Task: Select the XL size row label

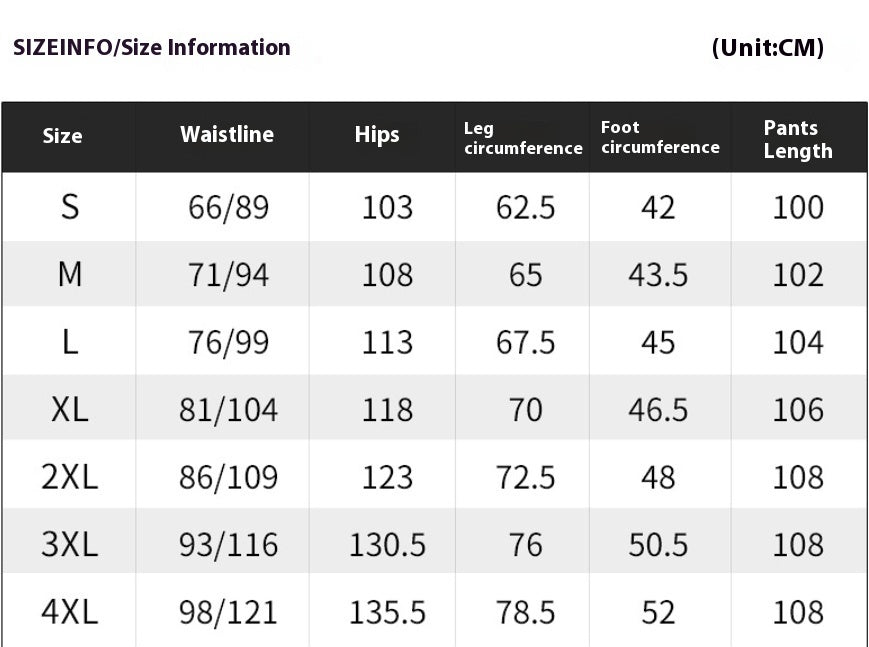Action: pos(69,409)
